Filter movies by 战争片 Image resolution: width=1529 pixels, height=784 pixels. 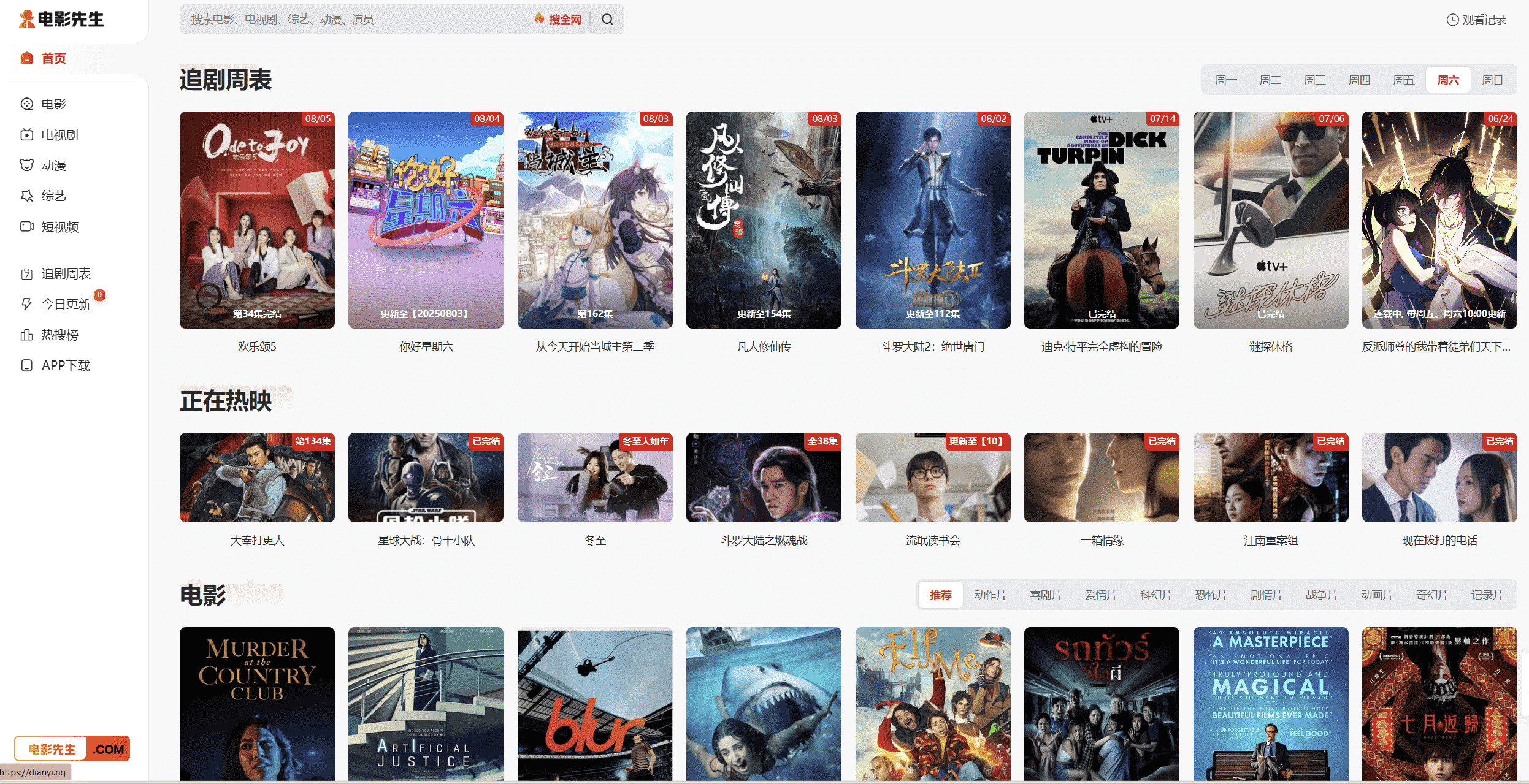click(x=1322, y=595)
